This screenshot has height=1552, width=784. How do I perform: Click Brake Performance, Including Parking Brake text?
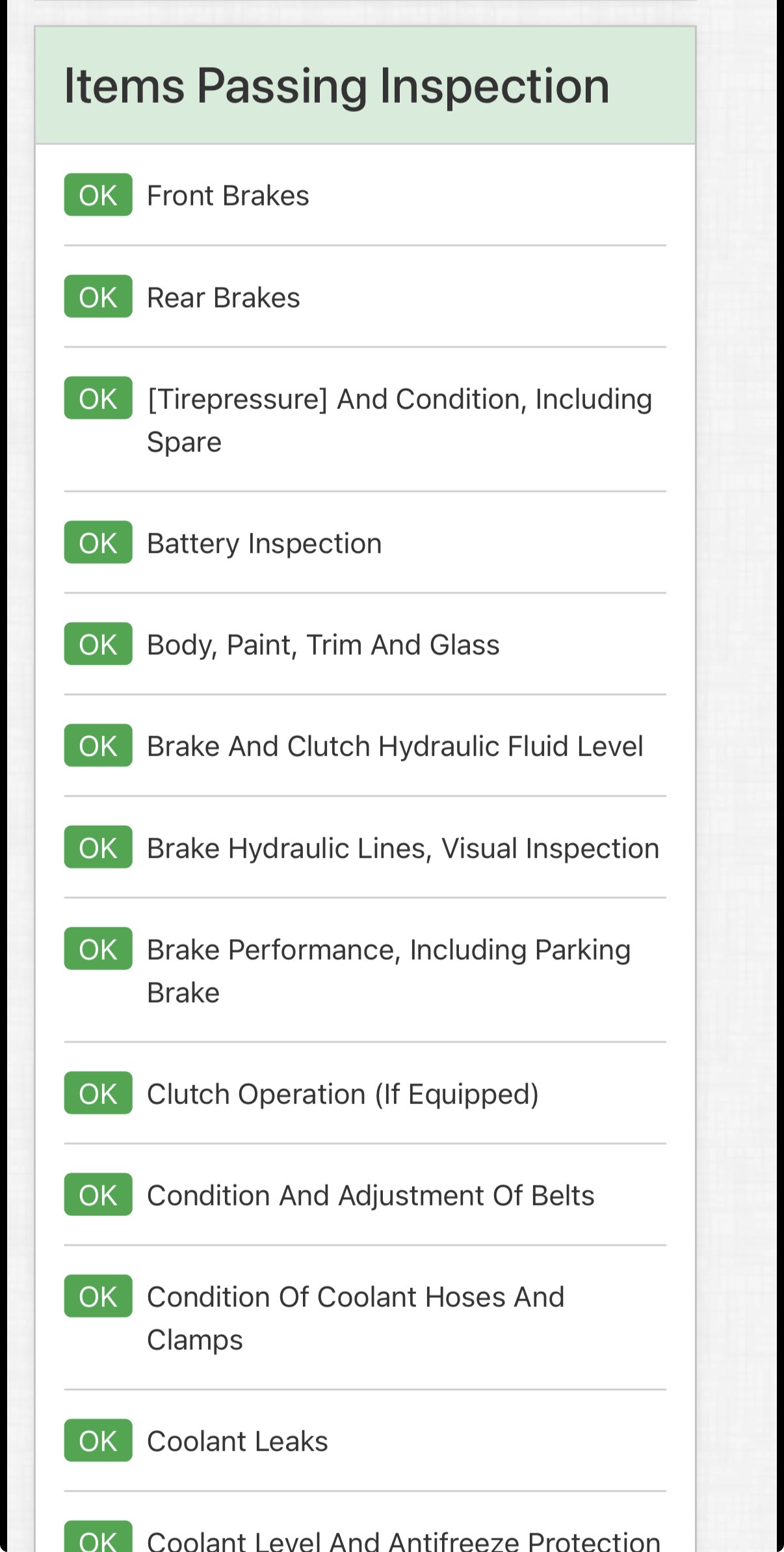click(389, 971)
